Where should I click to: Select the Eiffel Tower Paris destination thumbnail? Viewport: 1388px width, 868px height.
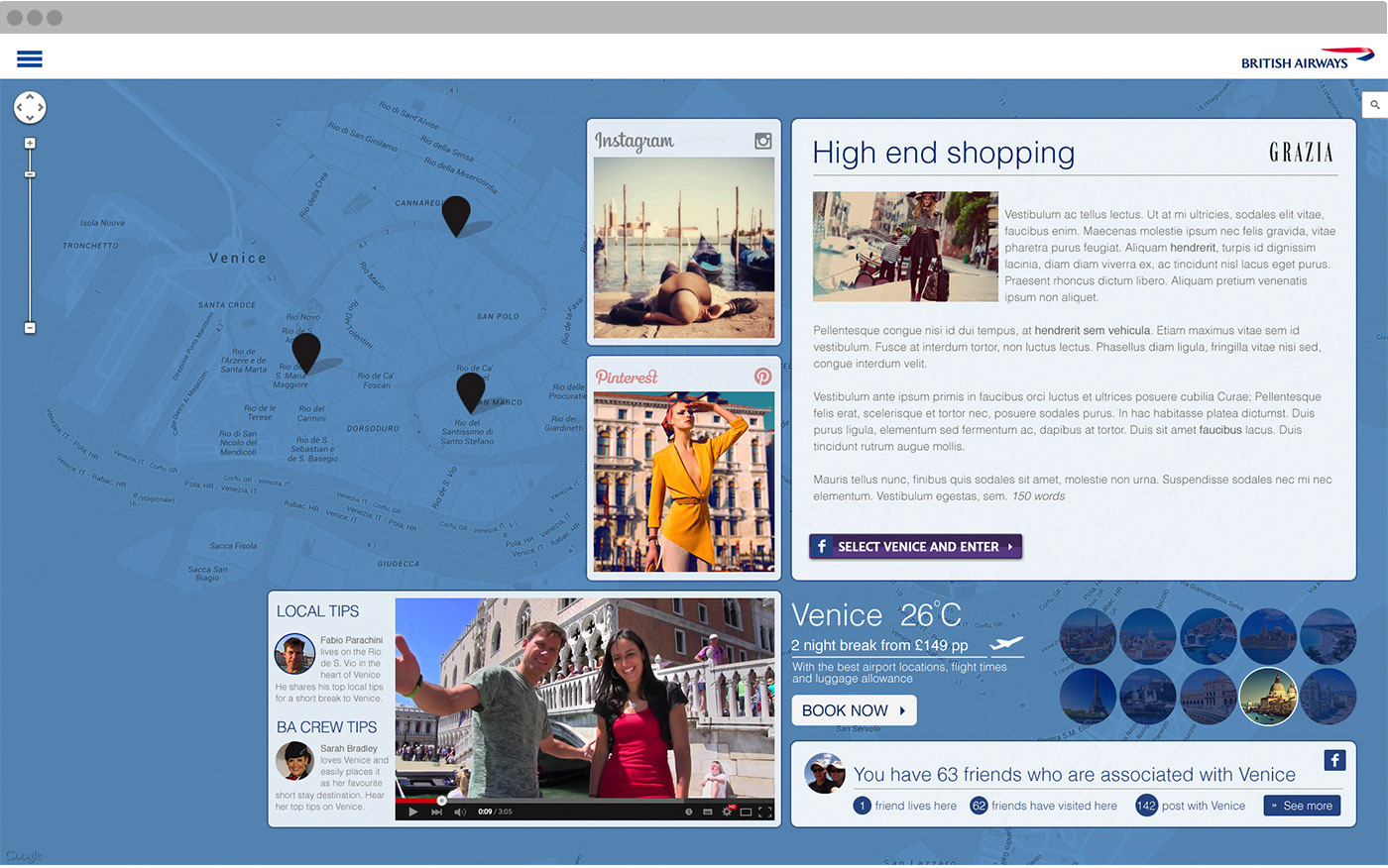point(1088,697)
